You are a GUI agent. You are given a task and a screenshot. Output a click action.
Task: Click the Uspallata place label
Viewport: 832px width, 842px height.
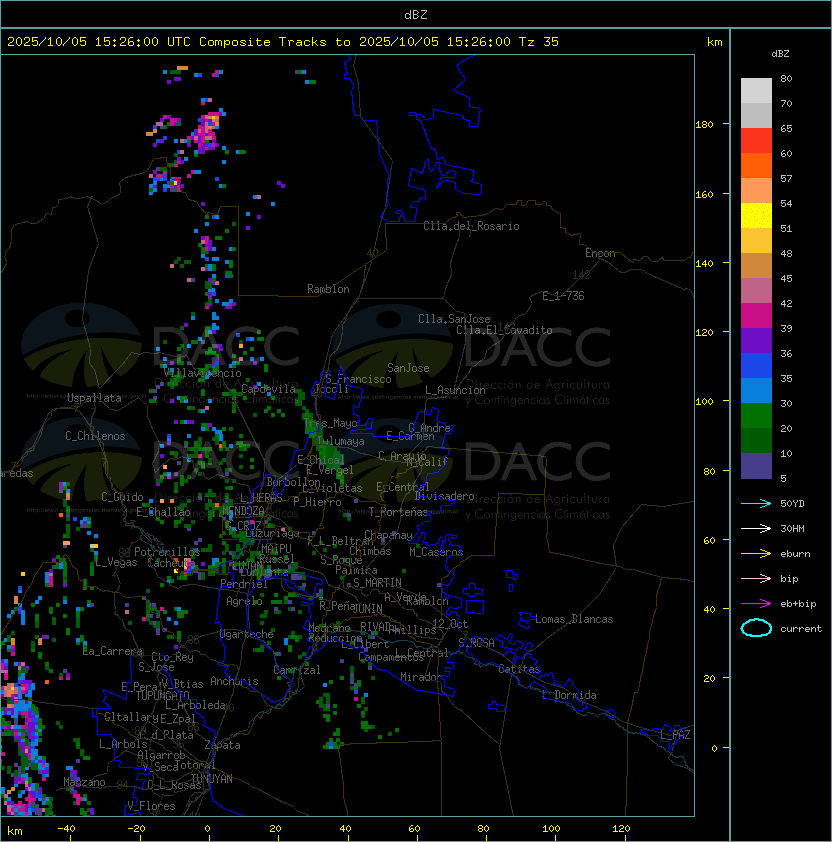tap(94, 398)
